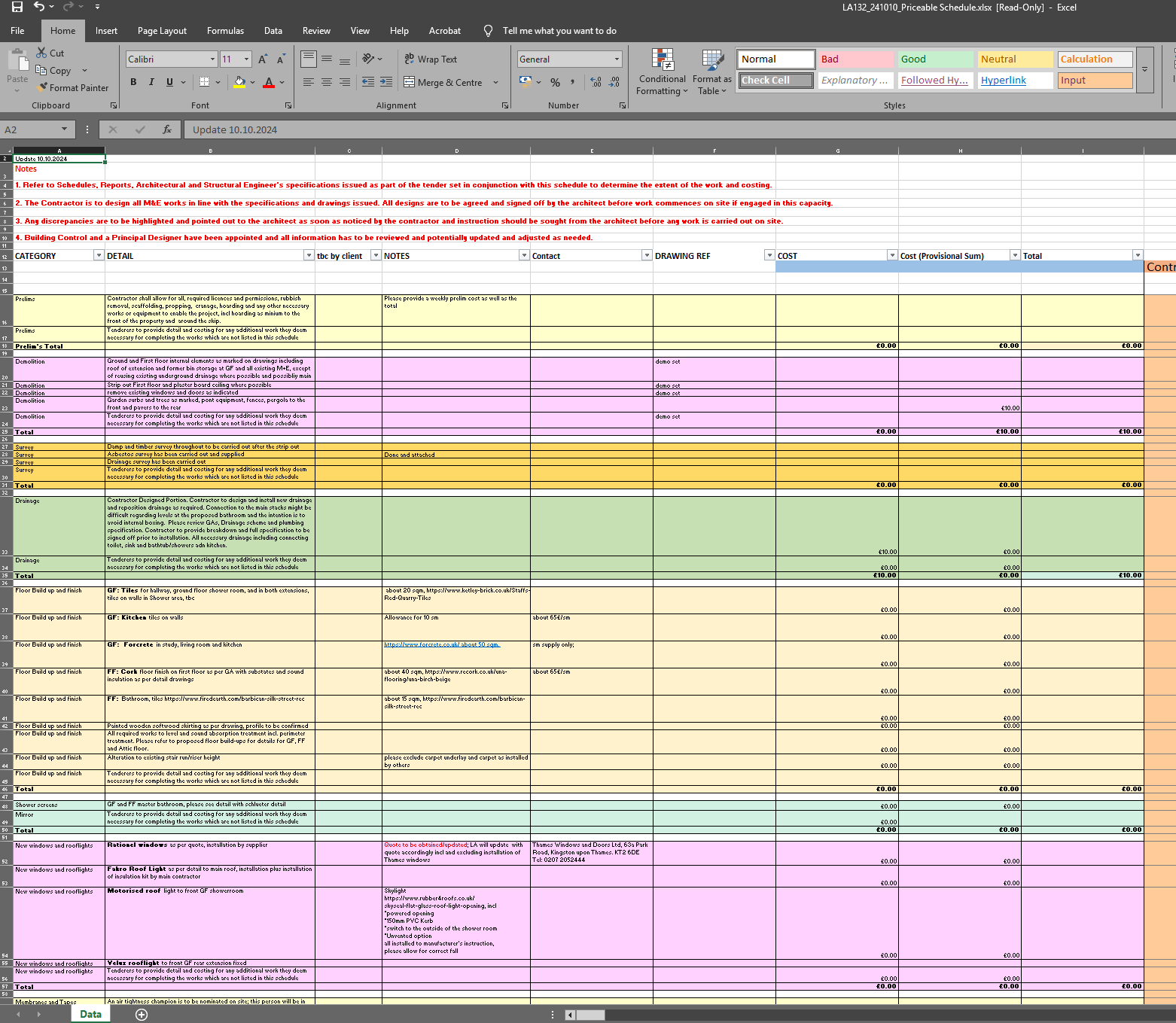This screenshot has height=1023, width=1176.
Task: Activate the Format Painter
Action: click(73, 87)
